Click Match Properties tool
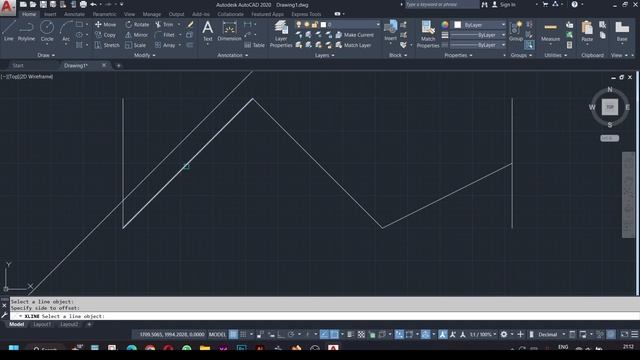The height and width of the screenshot is (360, 640). [428, 34]
